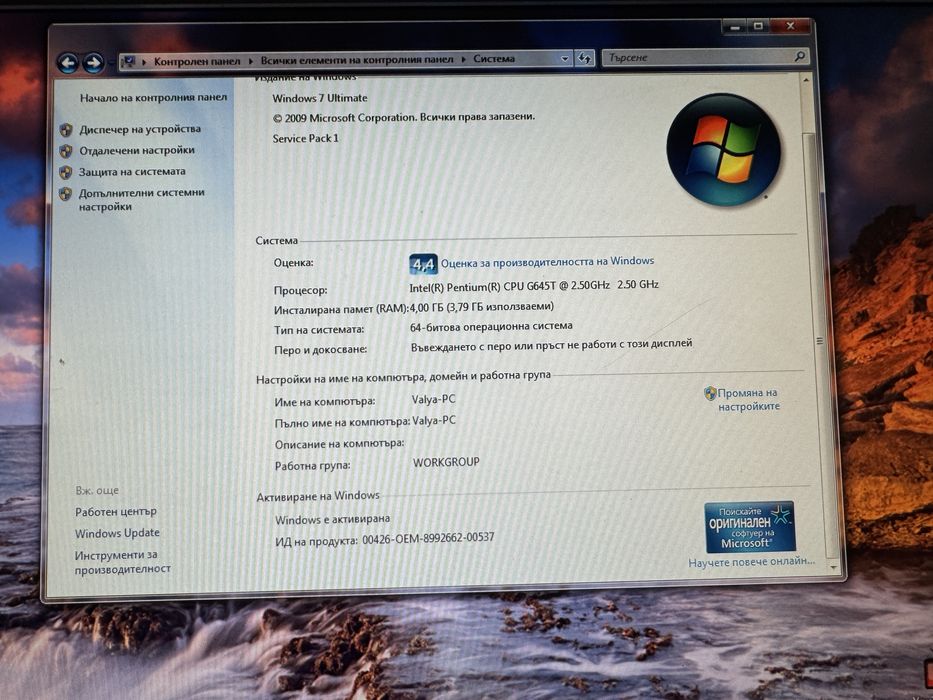Image resolution: width=933 pixels, height=700 pixels.
Task: Open Отдалечени настройки
Action: (137, 151)
